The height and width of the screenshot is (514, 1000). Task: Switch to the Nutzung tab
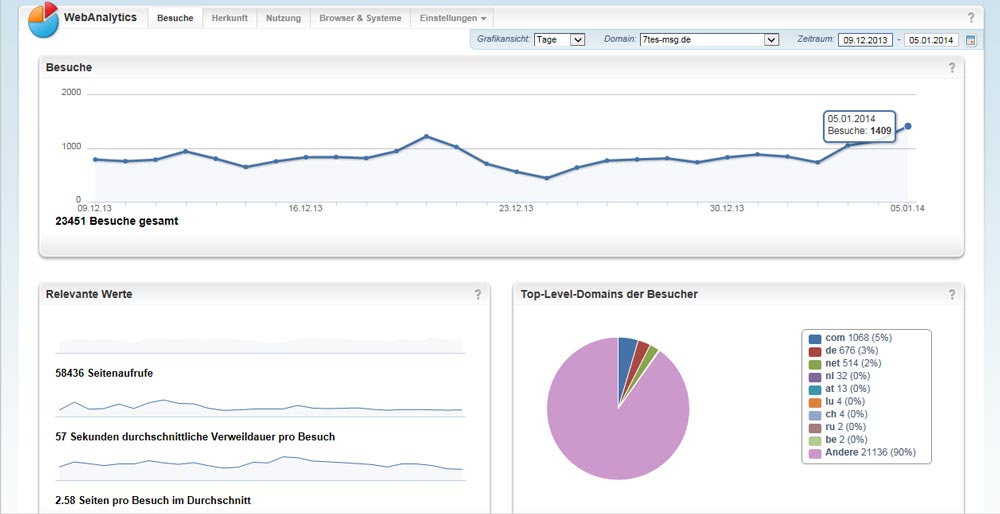click(283, 18)
